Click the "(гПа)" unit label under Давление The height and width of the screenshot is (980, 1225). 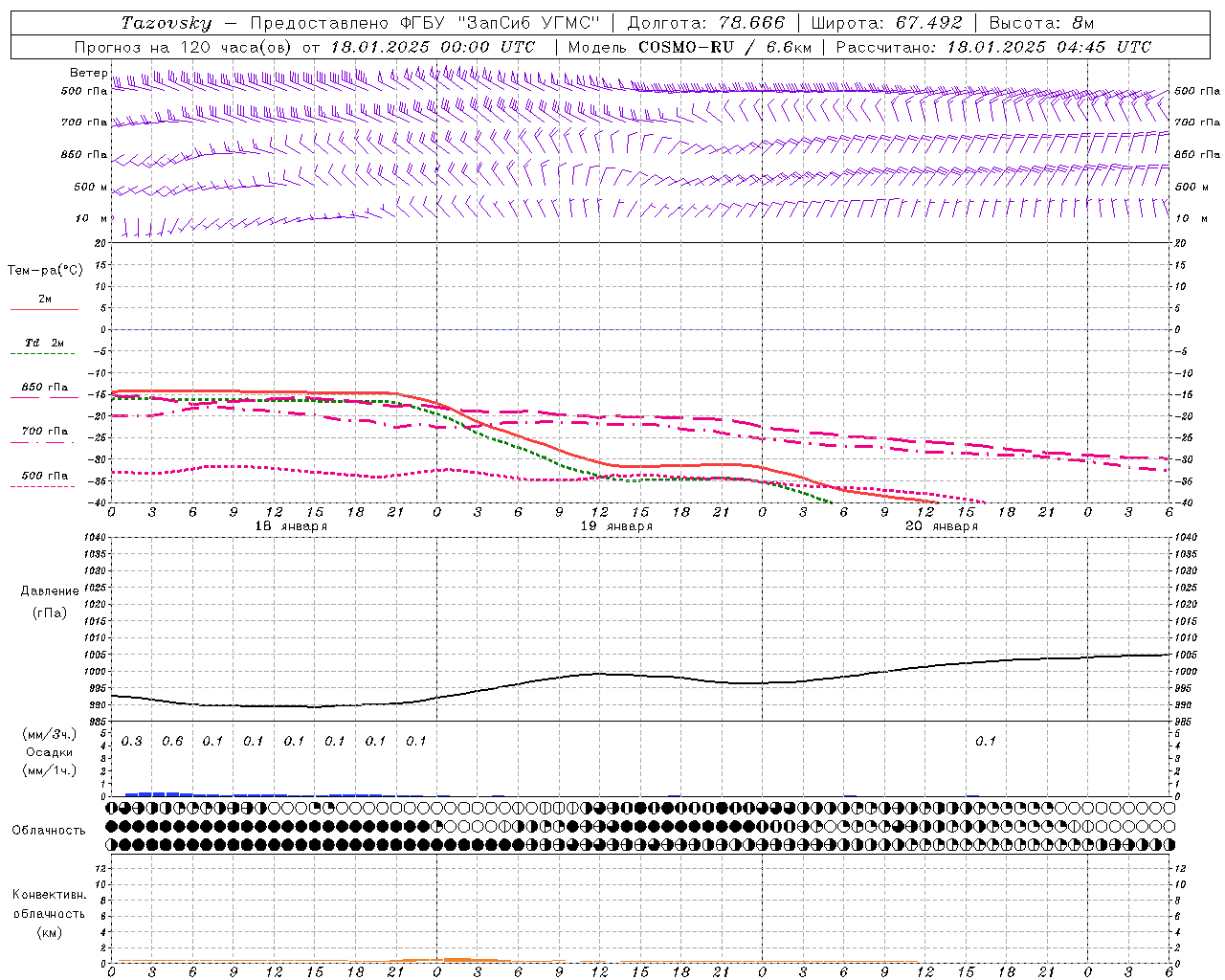[x=50, y=612]
